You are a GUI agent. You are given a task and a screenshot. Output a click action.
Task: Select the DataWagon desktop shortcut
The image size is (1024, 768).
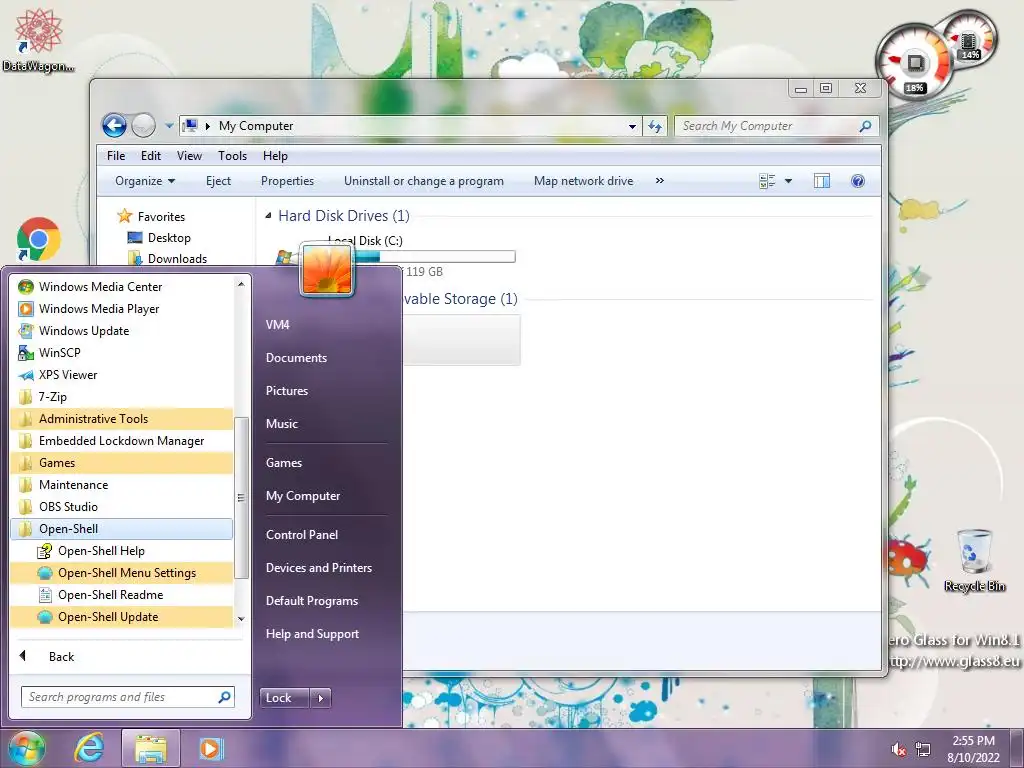click(39, 40)
